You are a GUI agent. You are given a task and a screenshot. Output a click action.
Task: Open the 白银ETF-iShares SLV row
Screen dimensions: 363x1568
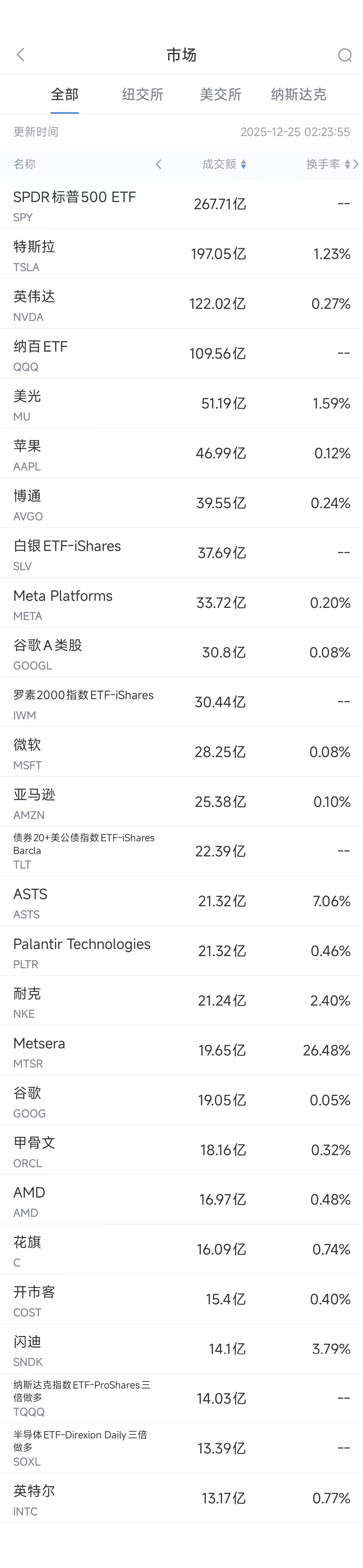[181, 553]
